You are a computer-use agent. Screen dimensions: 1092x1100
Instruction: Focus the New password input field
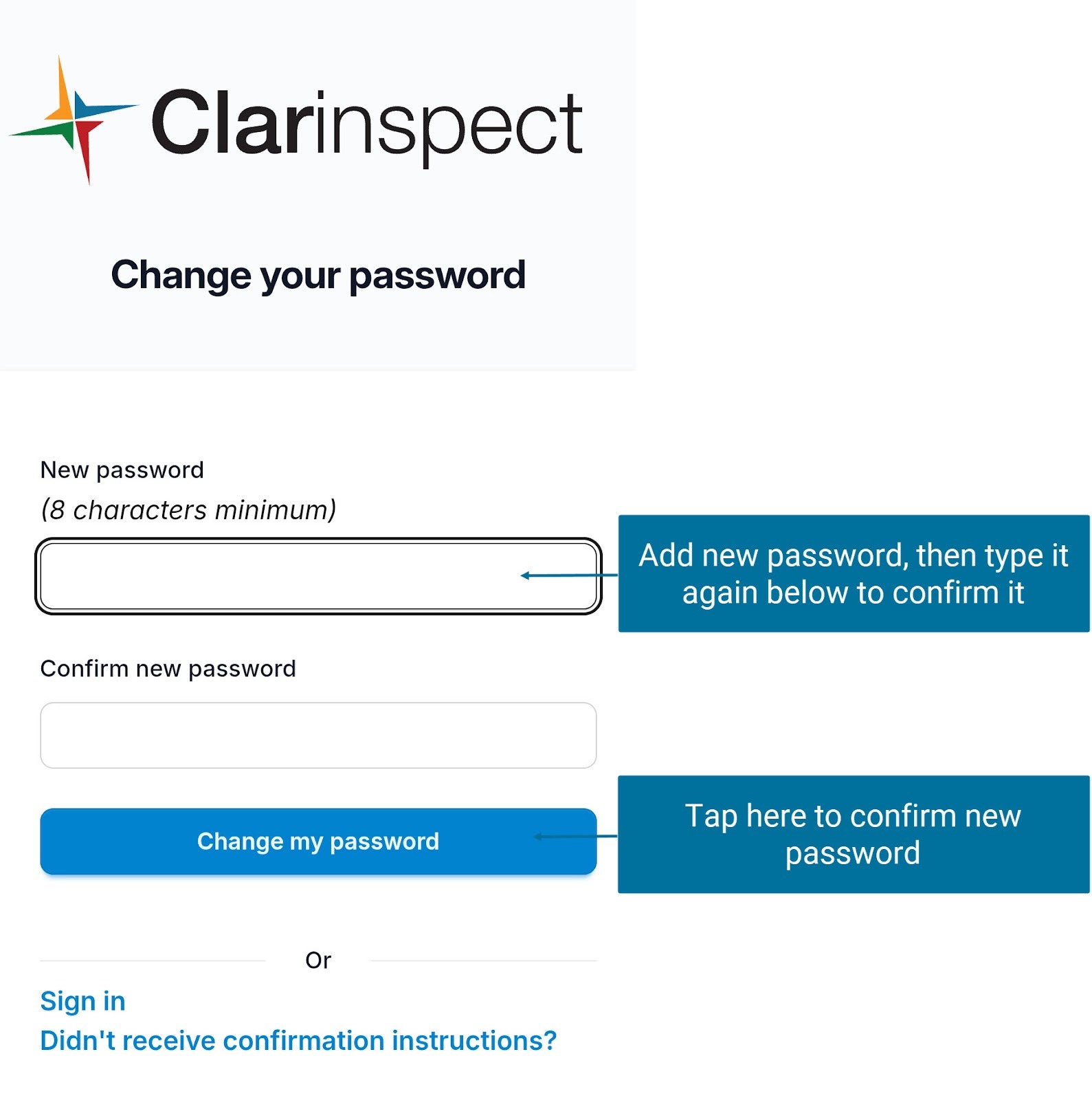275,576
